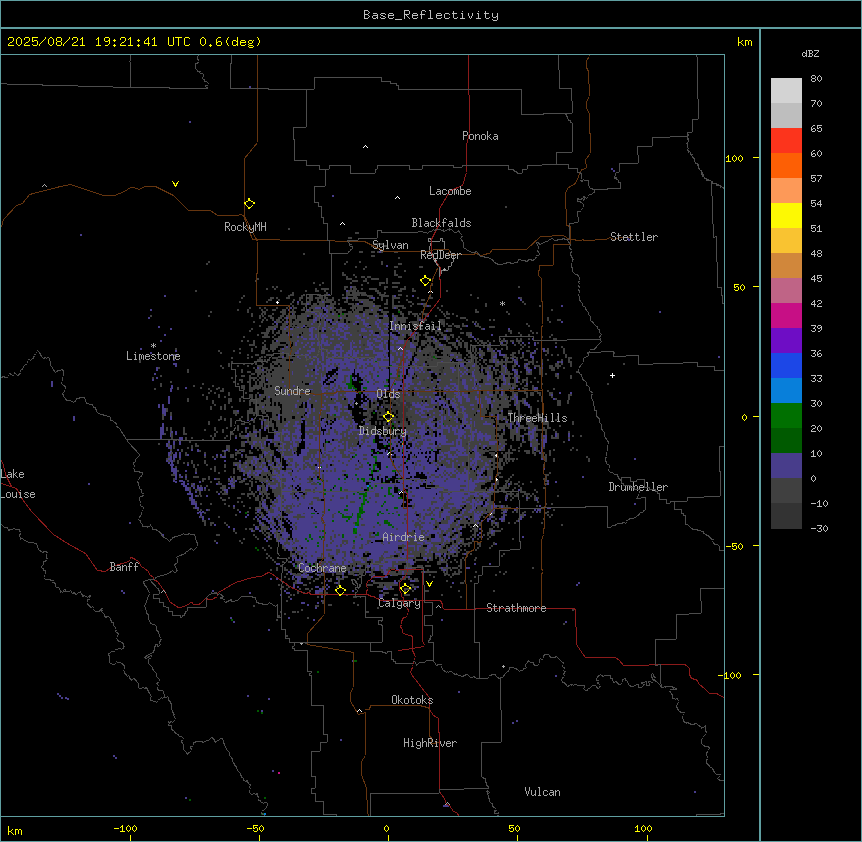Click the Airdrie label
This screenshot has height=842, width=862.
point(404,537)
